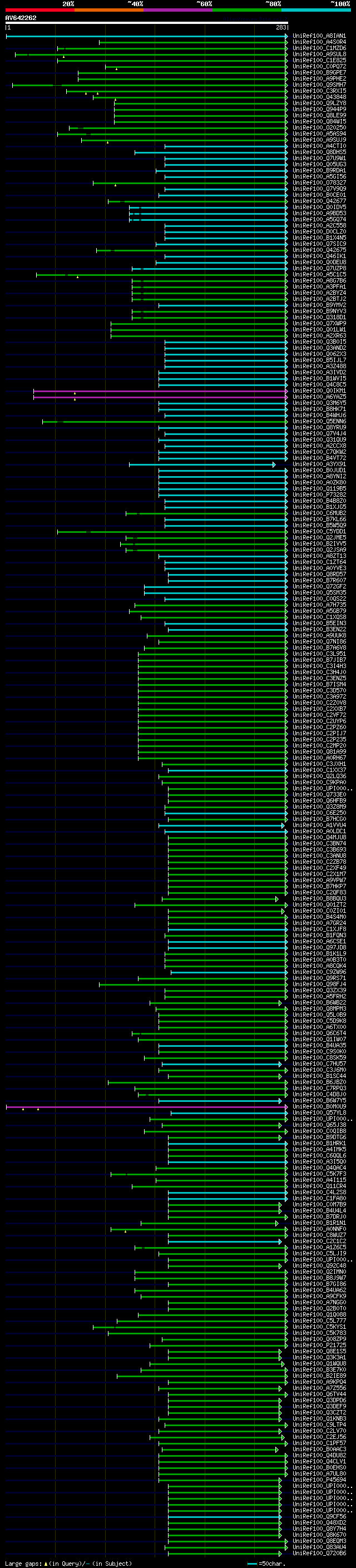The width and height of the screenshot is (356, 1568).
Task: Click the green segment of the identity legend
Action: pyautogui.click(x=247, y=10)
